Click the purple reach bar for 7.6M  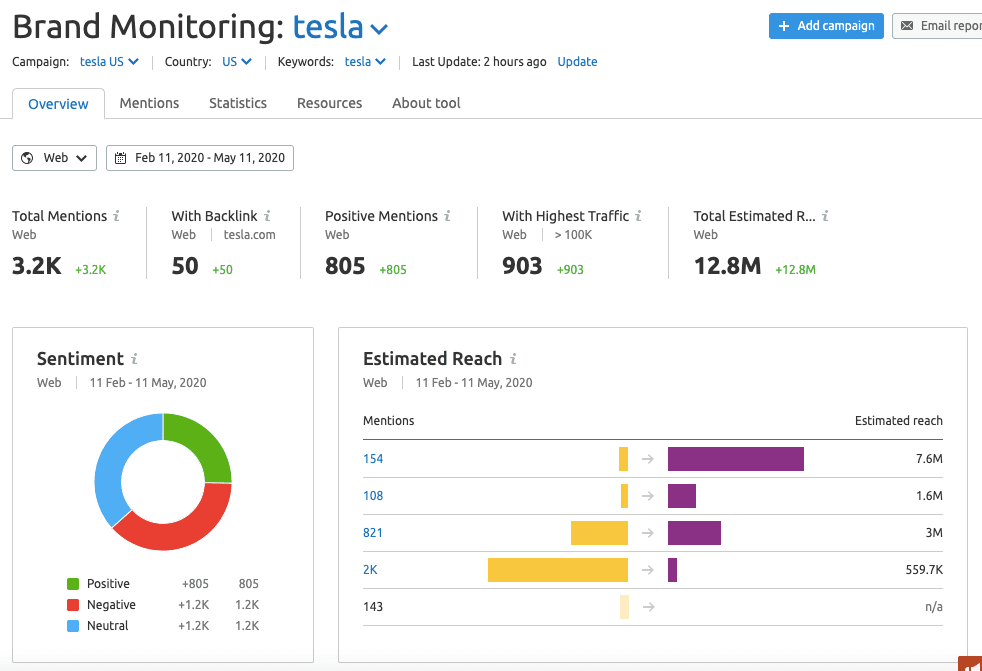(x=736, y=459)
